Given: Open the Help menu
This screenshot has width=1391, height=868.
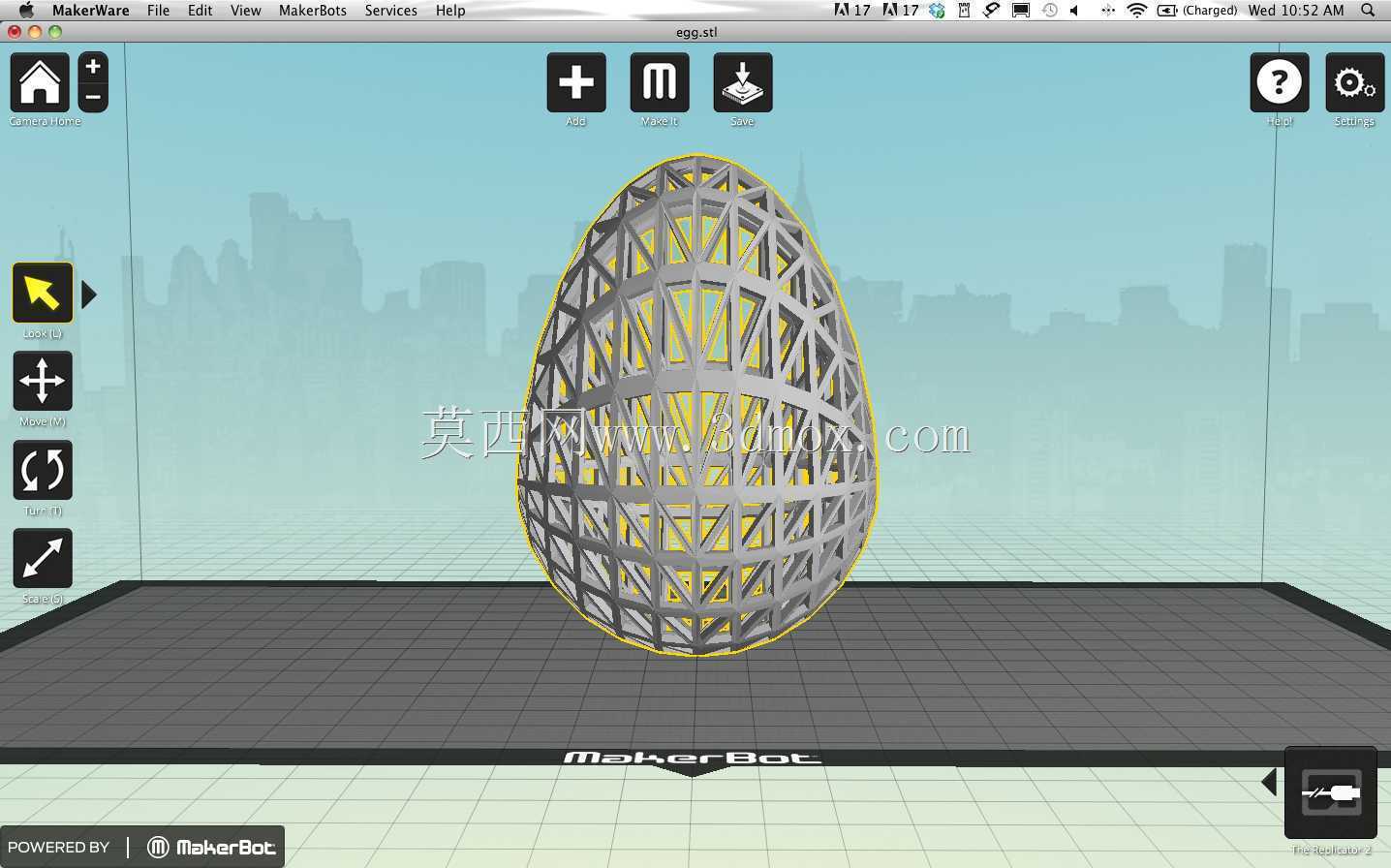Looking at the screenshot, I should click(x=450, y=11).
